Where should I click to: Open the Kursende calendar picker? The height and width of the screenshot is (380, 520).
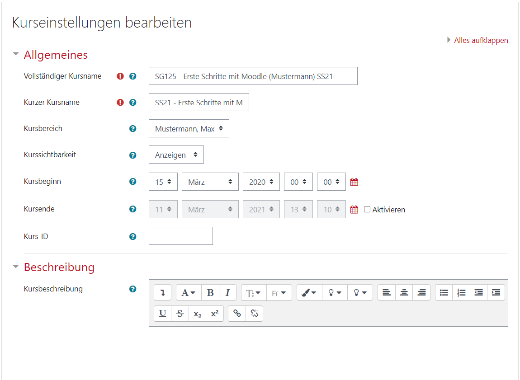[x=354, y=210]
